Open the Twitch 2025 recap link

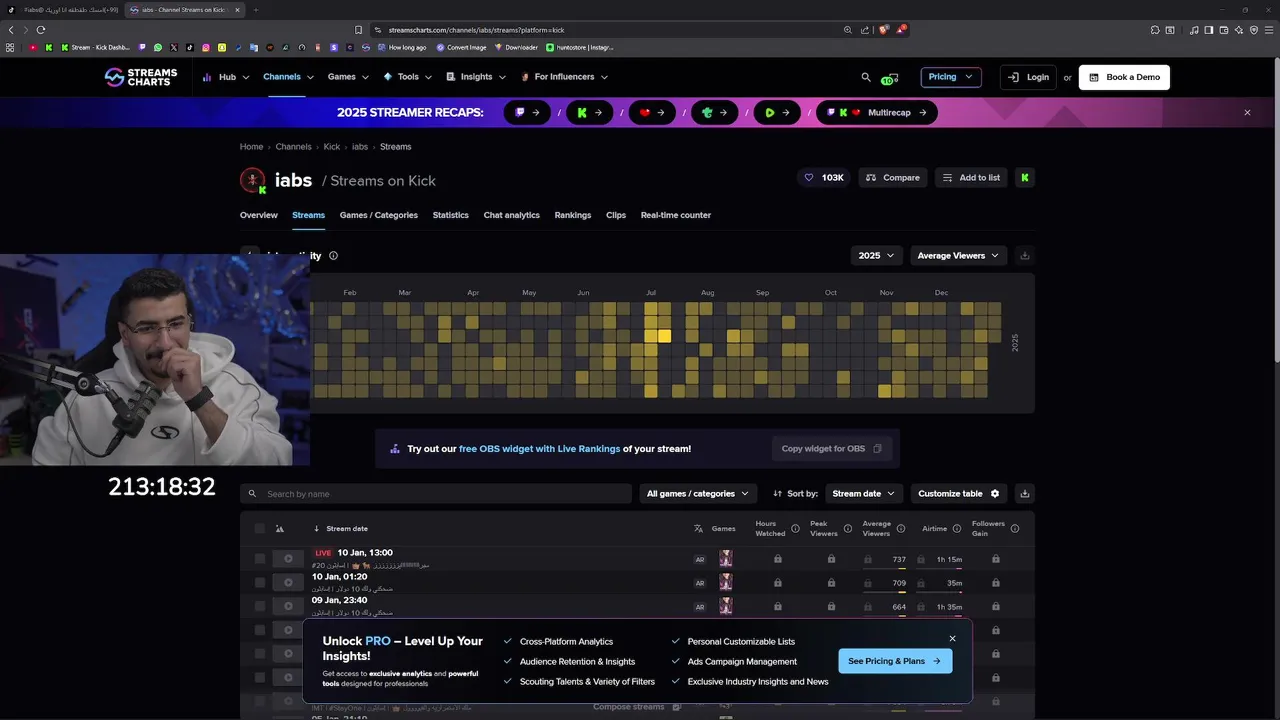527,113
